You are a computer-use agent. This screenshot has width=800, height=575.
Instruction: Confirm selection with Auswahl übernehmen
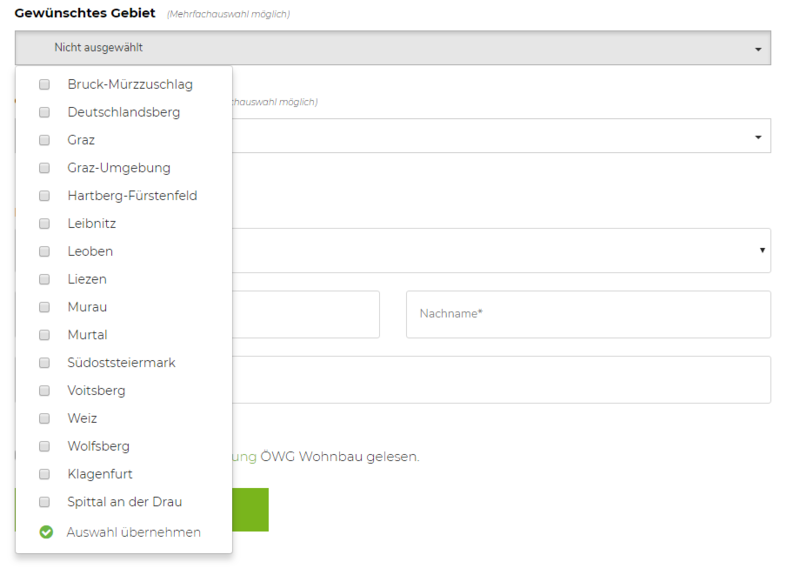point(133,532)
